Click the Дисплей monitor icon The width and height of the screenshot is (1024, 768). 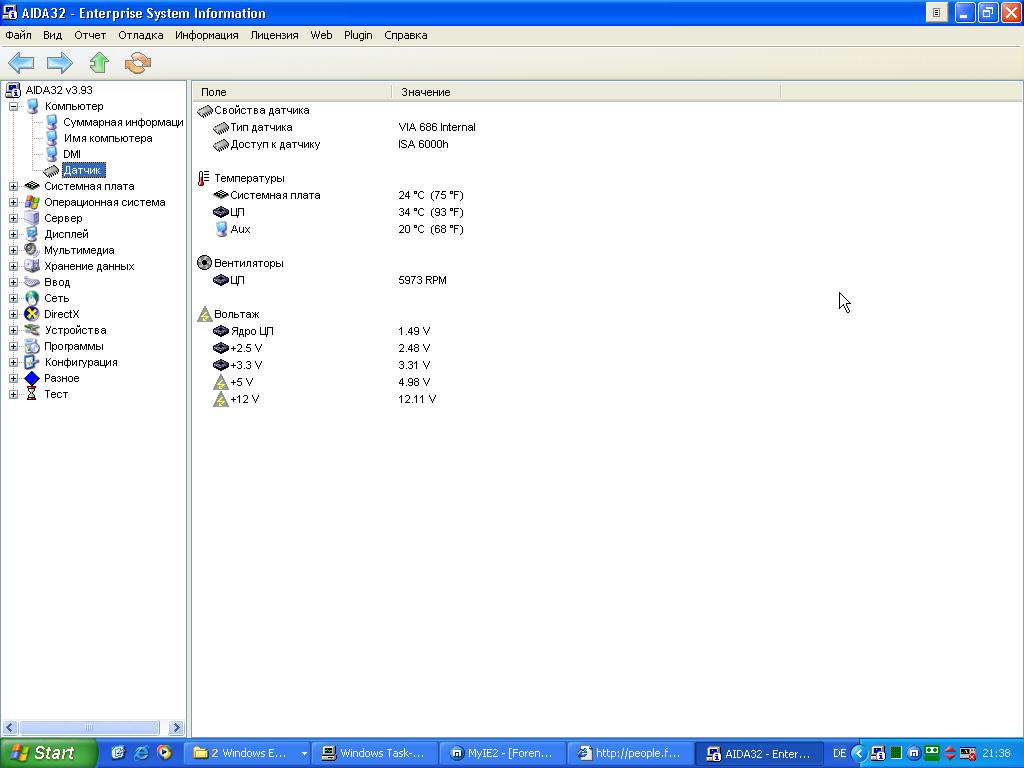pyautogui.click(x=31, y=234)
